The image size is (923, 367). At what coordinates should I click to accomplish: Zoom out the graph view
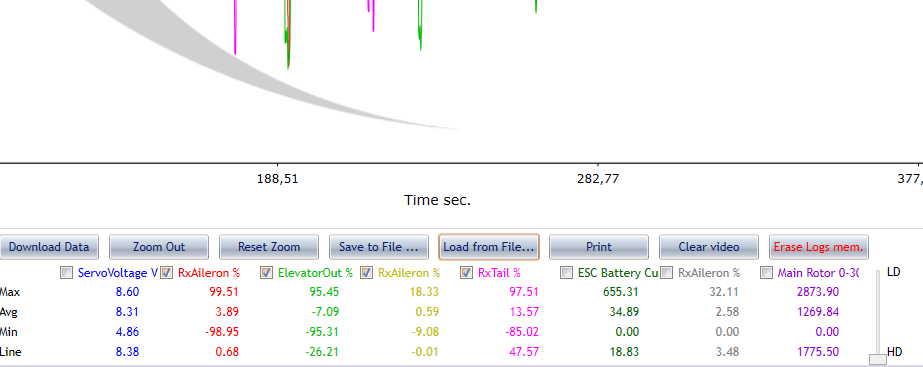(x=159, y=247)
